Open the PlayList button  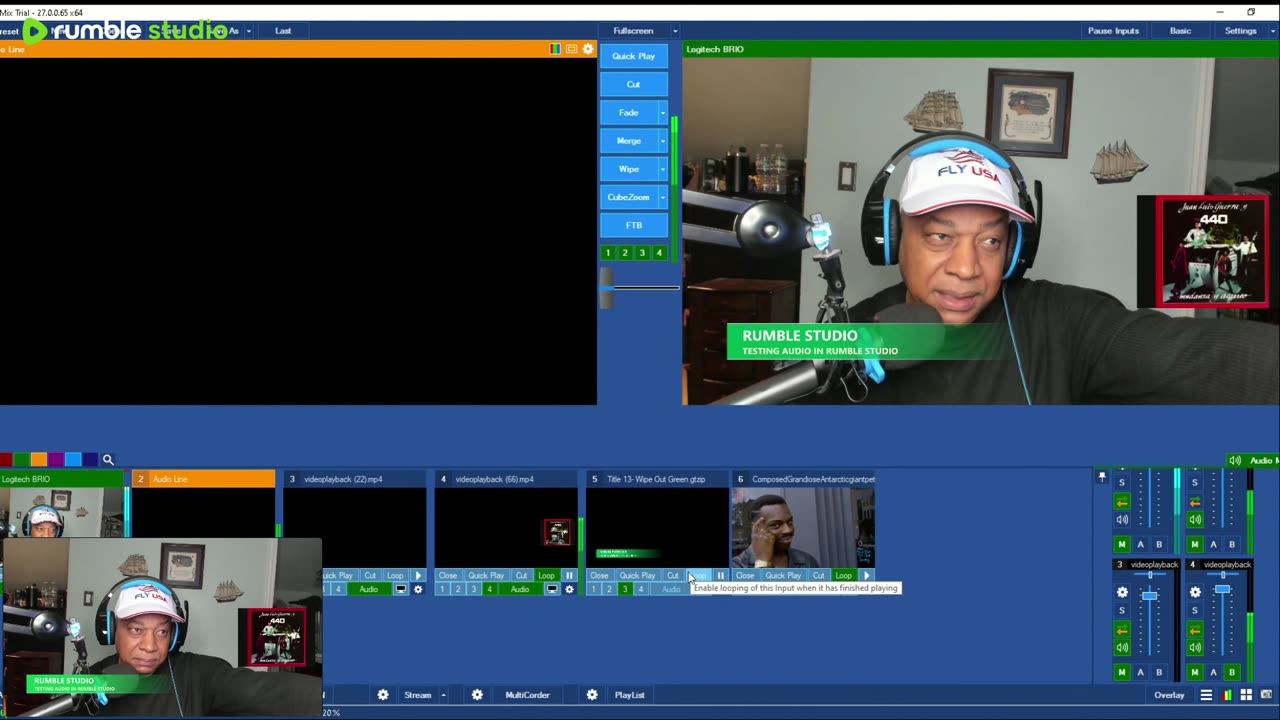point(629,695)
